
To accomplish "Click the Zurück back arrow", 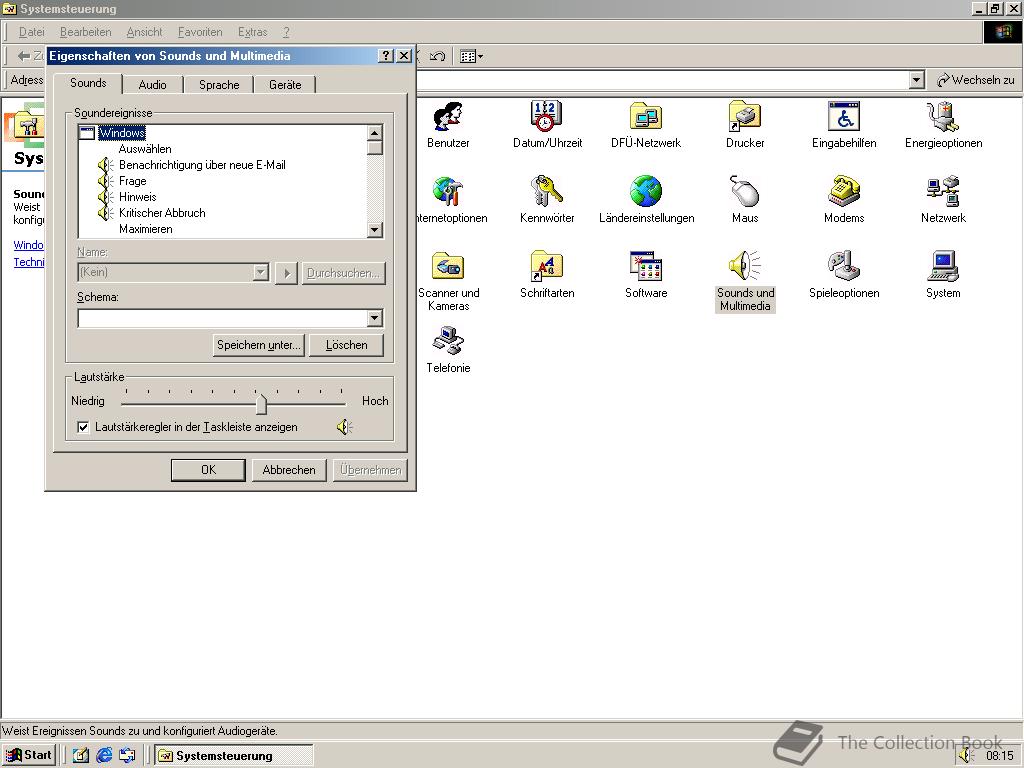I will click(x=24, y=57).
